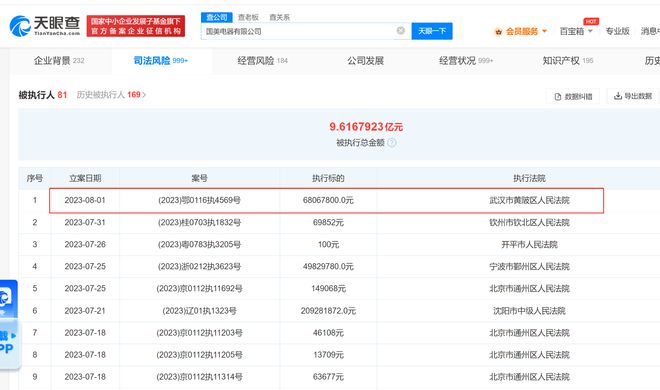
Task: Click the amount 68067800.0元
Action: [x=328, y=200]
